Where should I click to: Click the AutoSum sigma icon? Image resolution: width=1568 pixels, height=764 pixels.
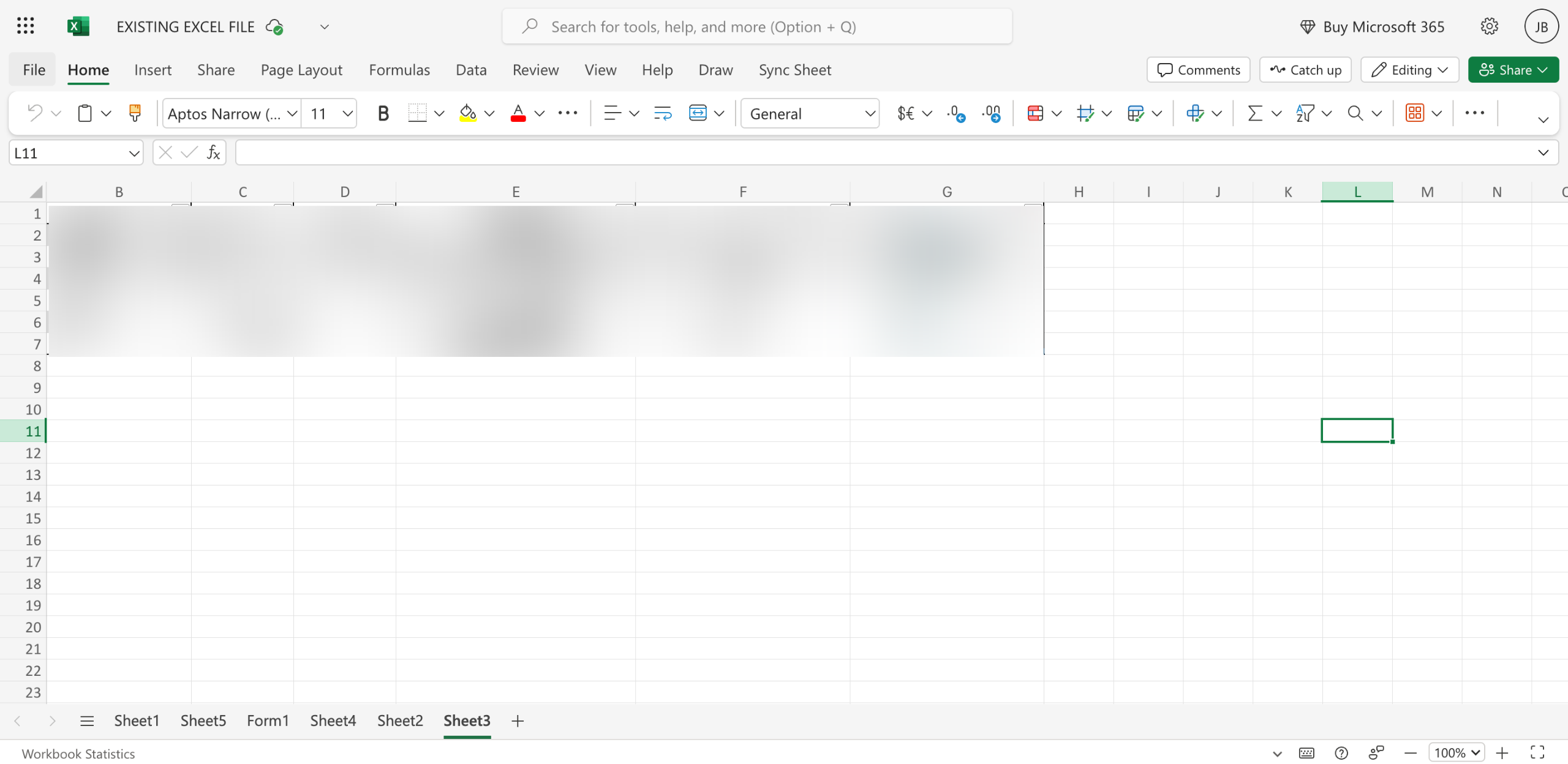1254,113
